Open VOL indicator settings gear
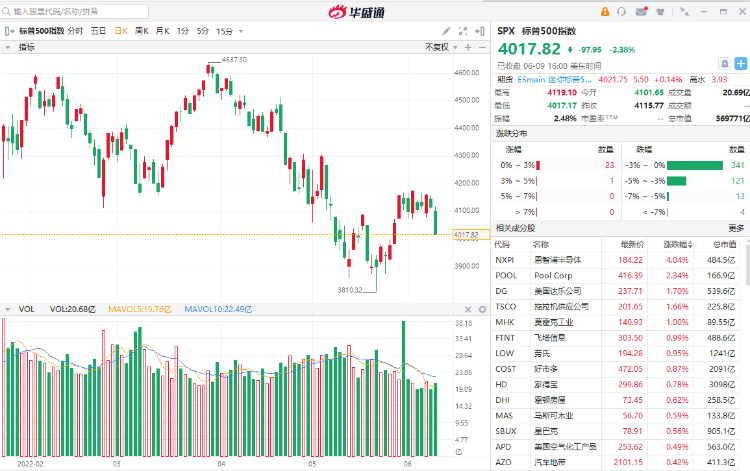The image size is (750, 471). click(x=482, y=309)
